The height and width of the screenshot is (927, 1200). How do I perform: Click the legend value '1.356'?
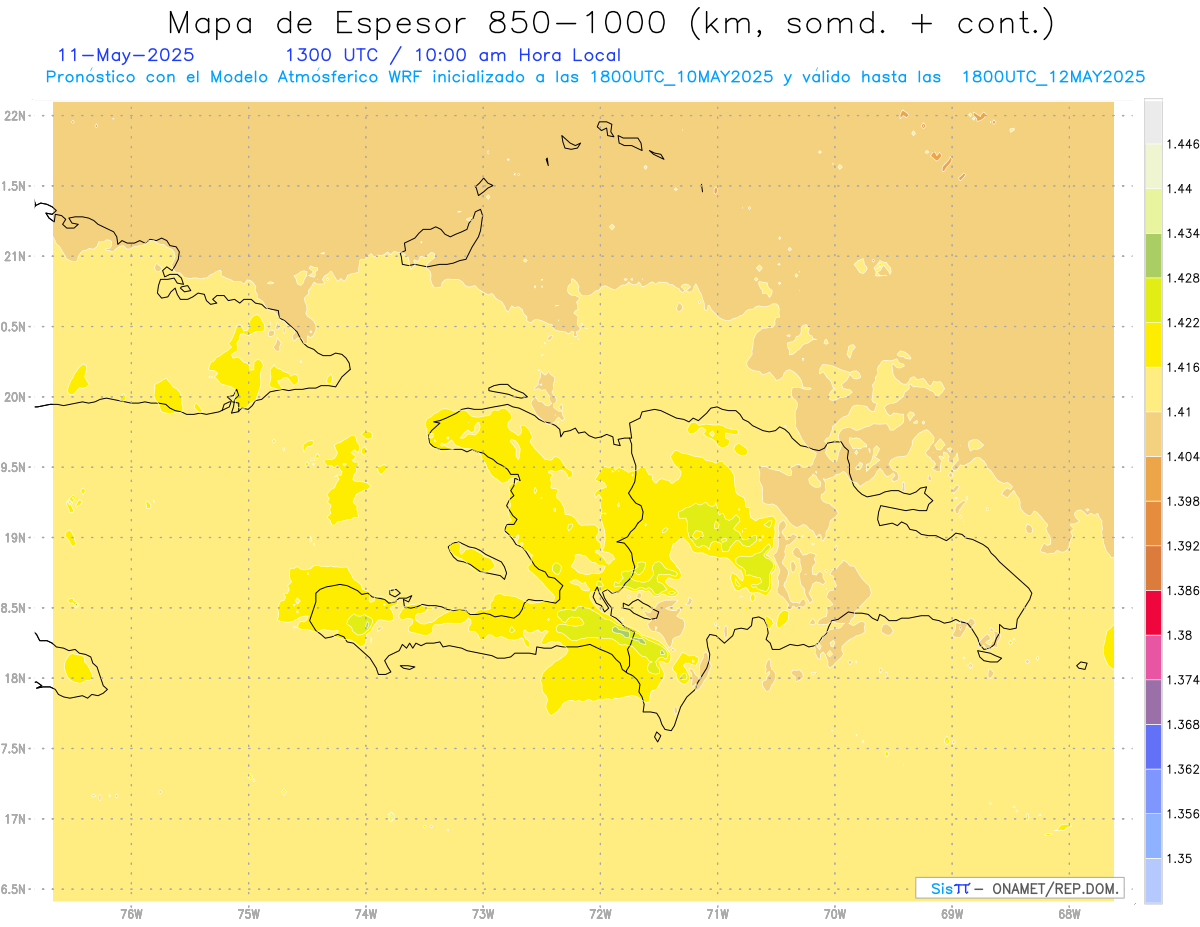pyautogui.click(x=1182, y=814)
